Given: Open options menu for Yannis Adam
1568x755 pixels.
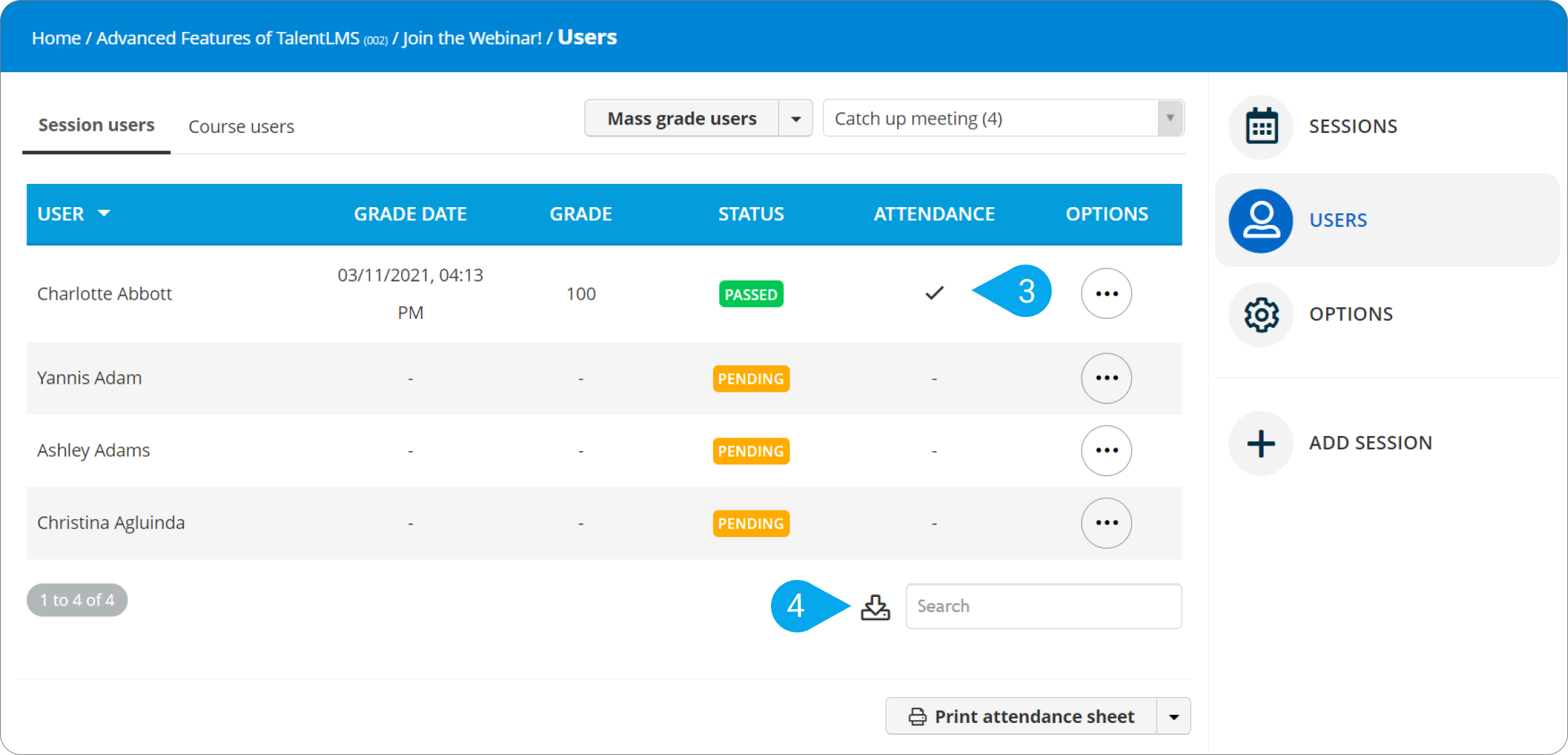Looking at the screenshot, I should pyautogui.click(x=1107, y=378).
